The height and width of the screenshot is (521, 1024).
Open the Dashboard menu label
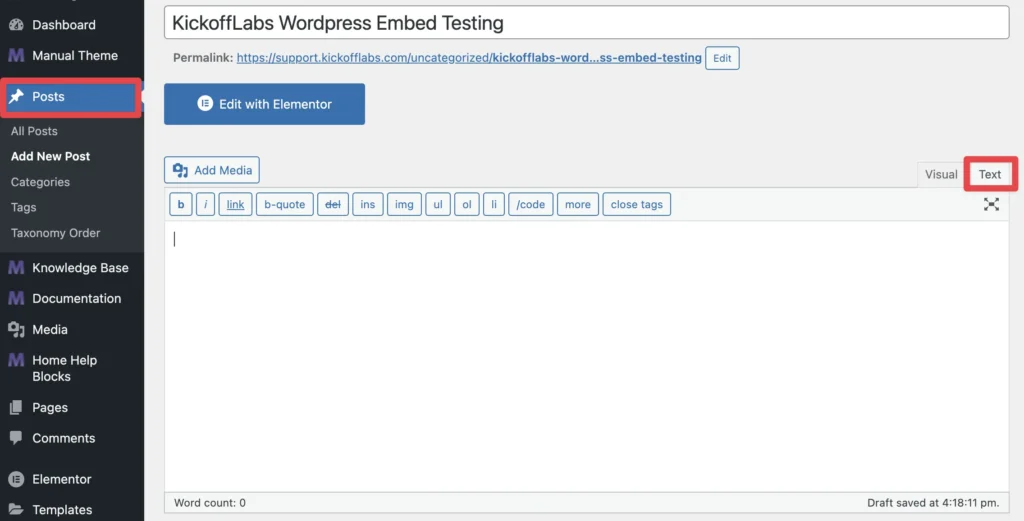click(x=64, y=25)
